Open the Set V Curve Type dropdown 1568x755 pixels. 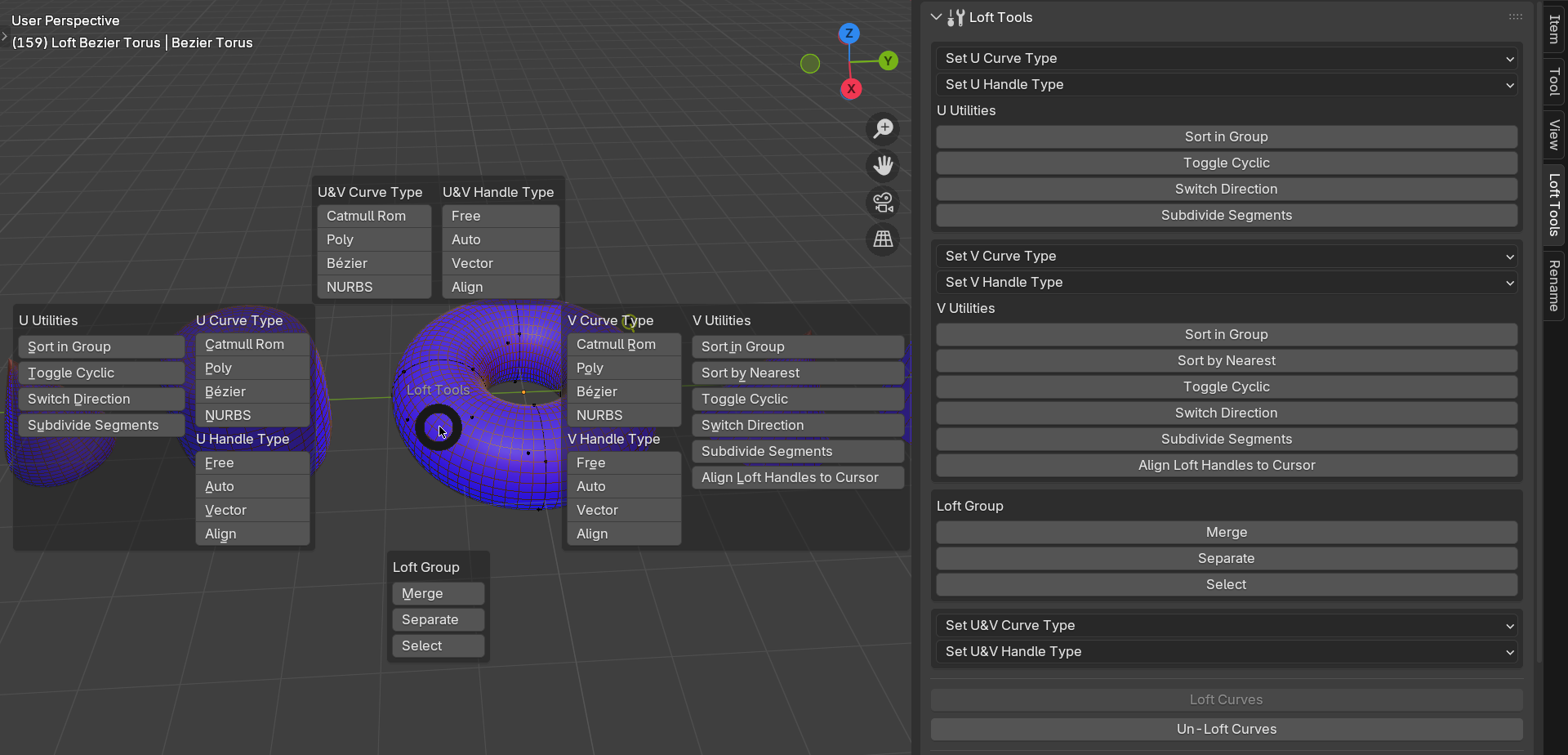tap(1227, 256)
